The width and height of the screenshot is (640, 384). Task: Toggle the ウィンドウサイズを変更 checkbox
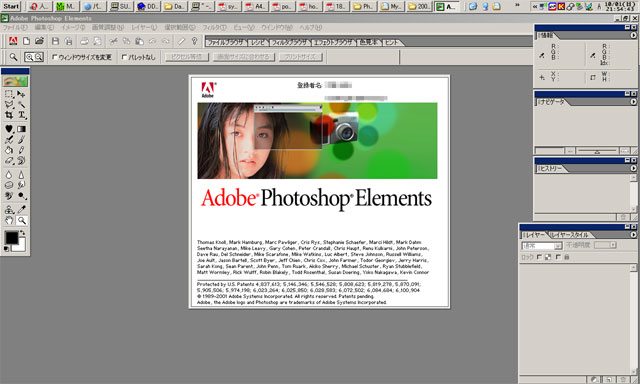point(55,58)
